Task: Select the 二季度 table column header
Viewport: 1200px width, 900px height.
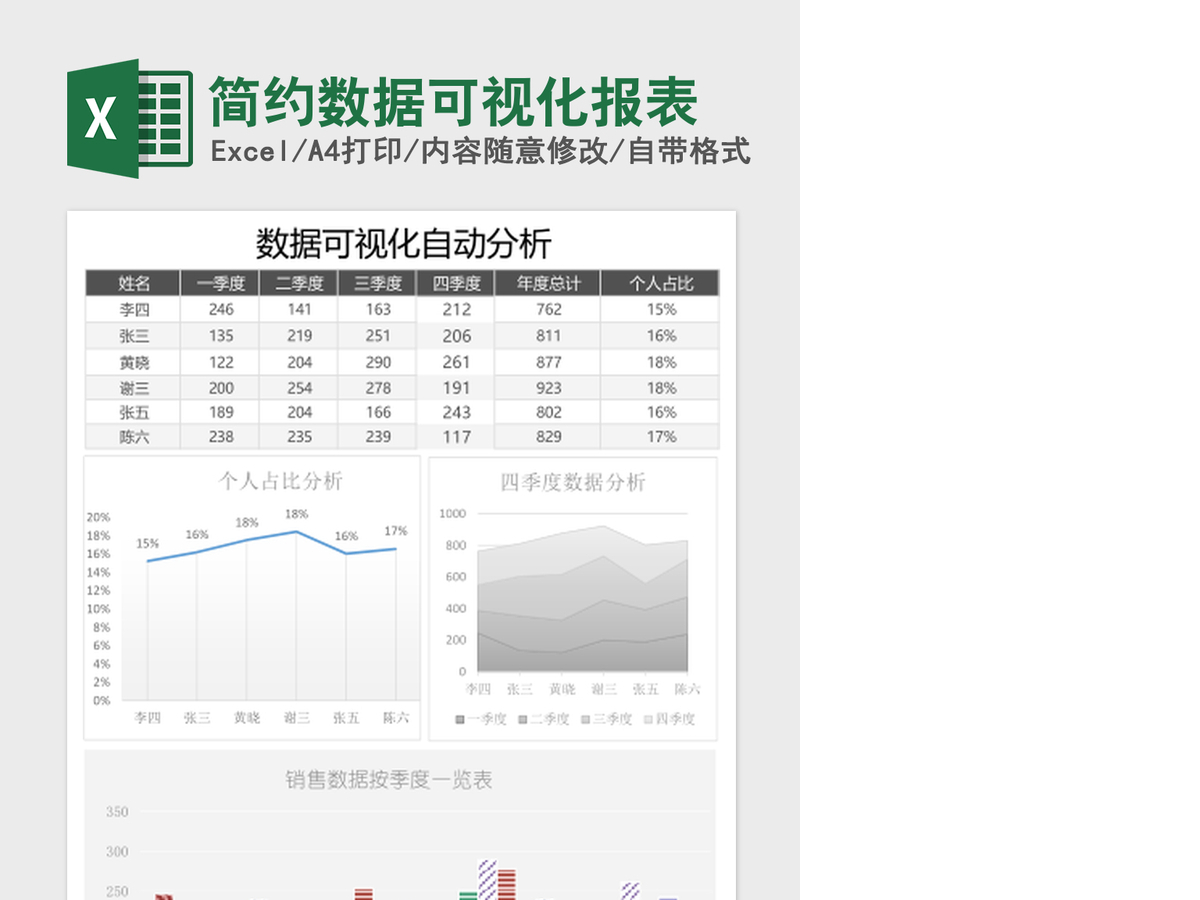Action: point(299,283)
